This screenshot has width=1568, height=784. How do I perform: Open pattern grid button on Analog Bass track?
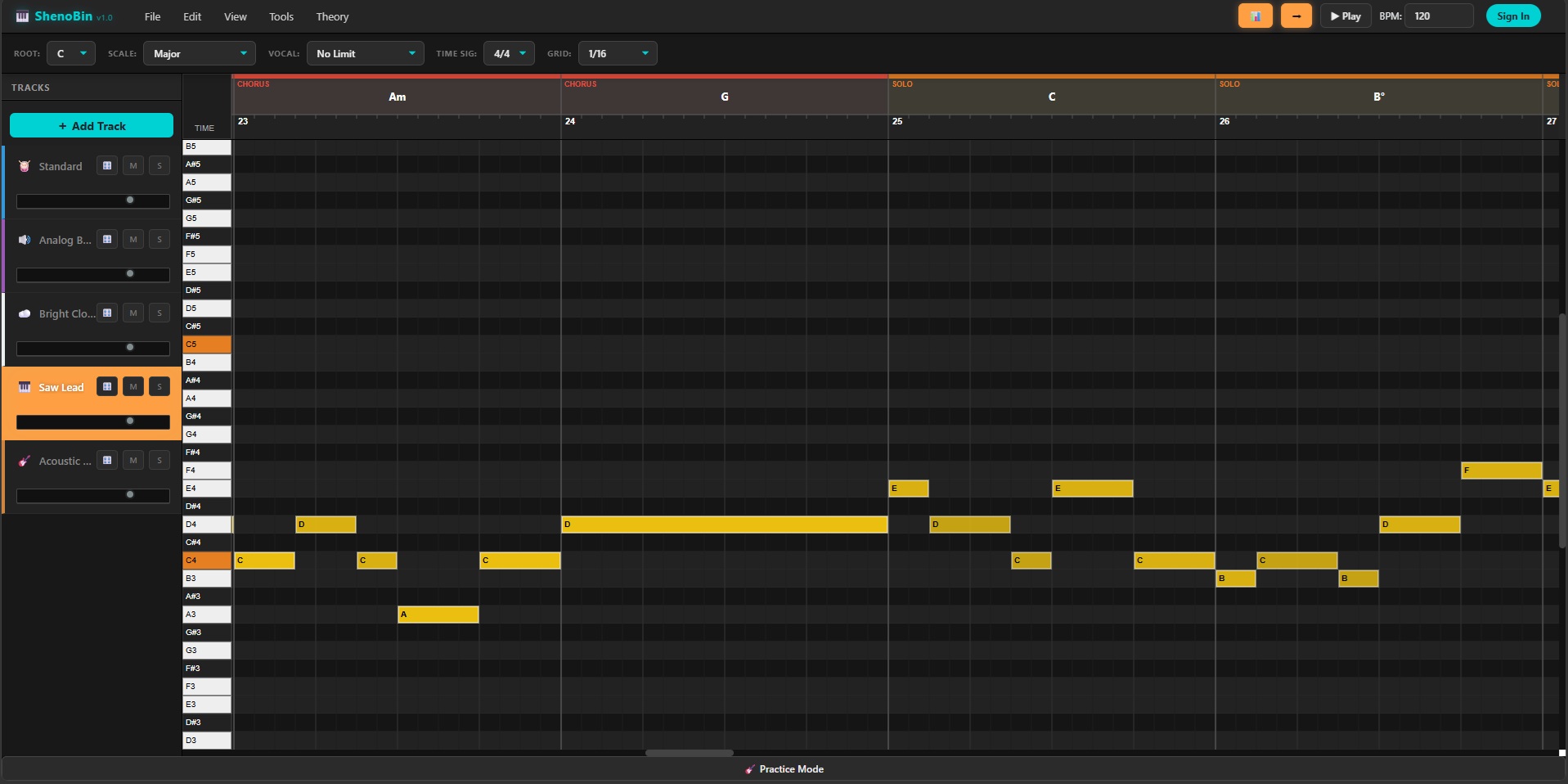coord(107,239)
